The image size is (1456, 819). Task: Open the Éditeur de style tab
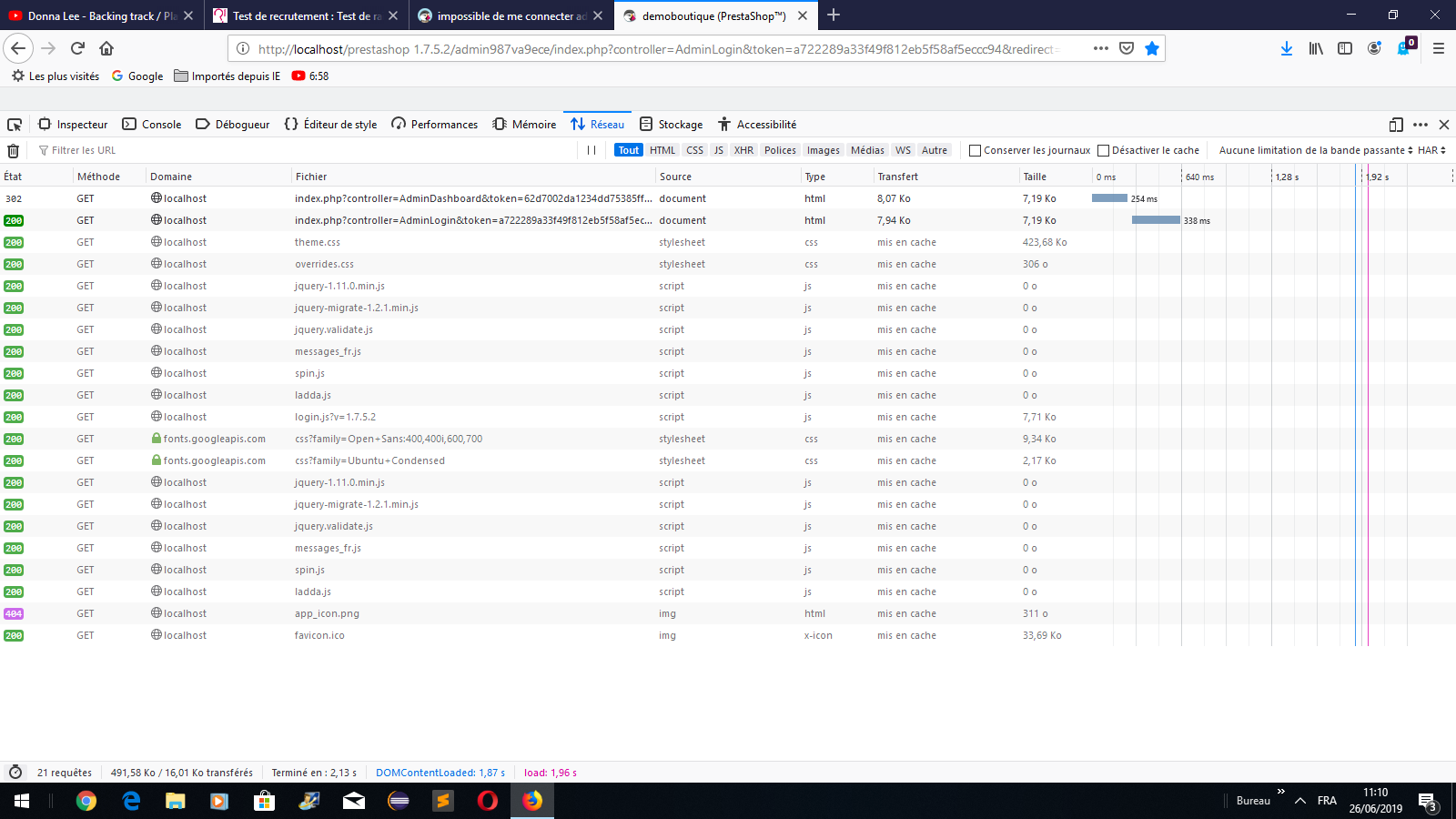tap(331, 125)
